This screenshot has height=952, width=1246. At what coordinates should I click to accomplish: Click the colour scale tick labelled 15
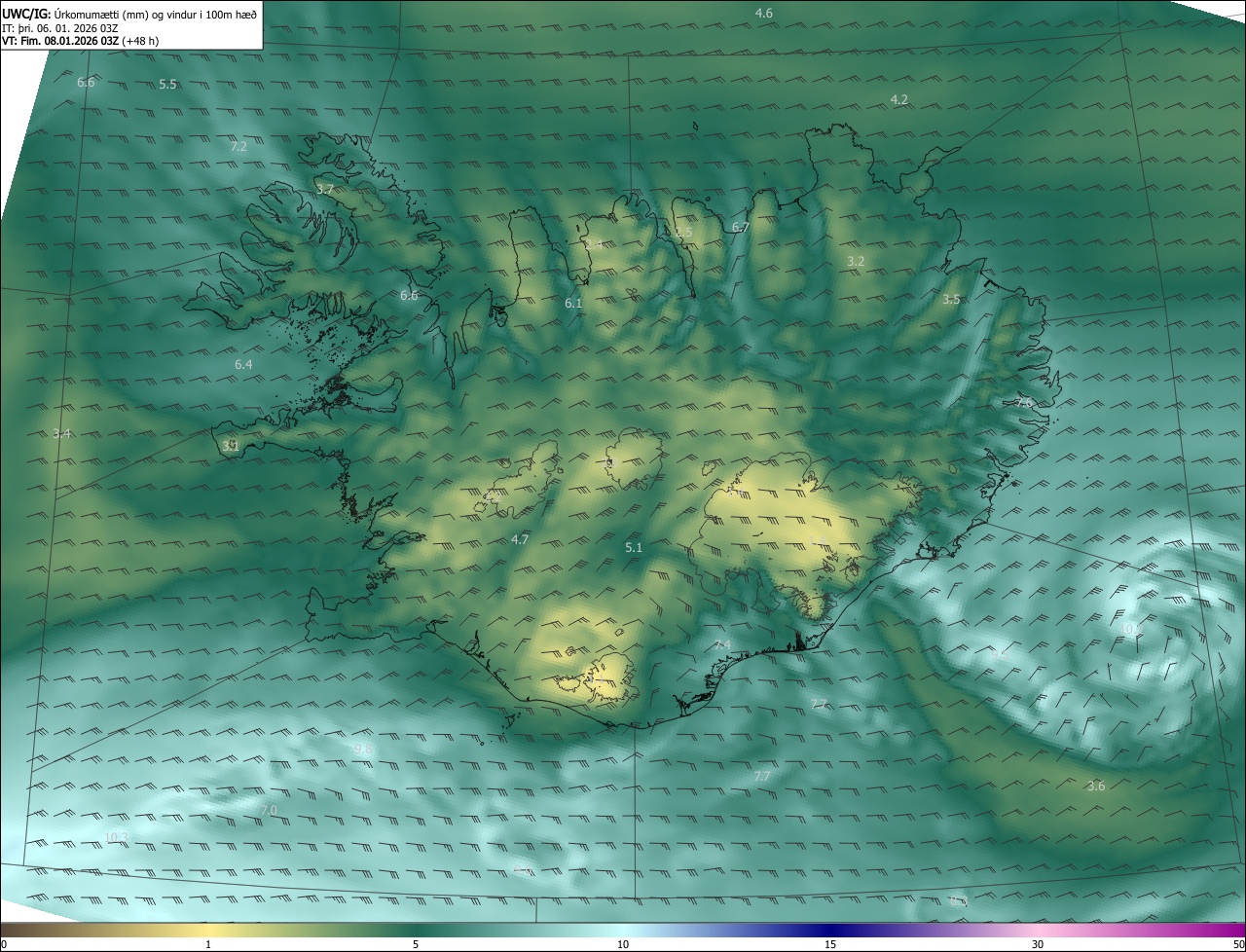pyautogui.click(x=830, y=944)
